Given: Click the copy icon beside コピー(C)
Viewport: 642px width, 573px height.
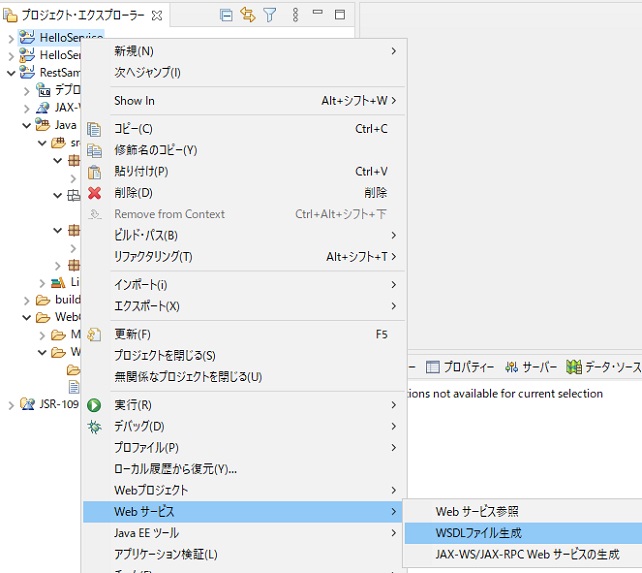Looking at the screenshot, I should click(94, 129).
